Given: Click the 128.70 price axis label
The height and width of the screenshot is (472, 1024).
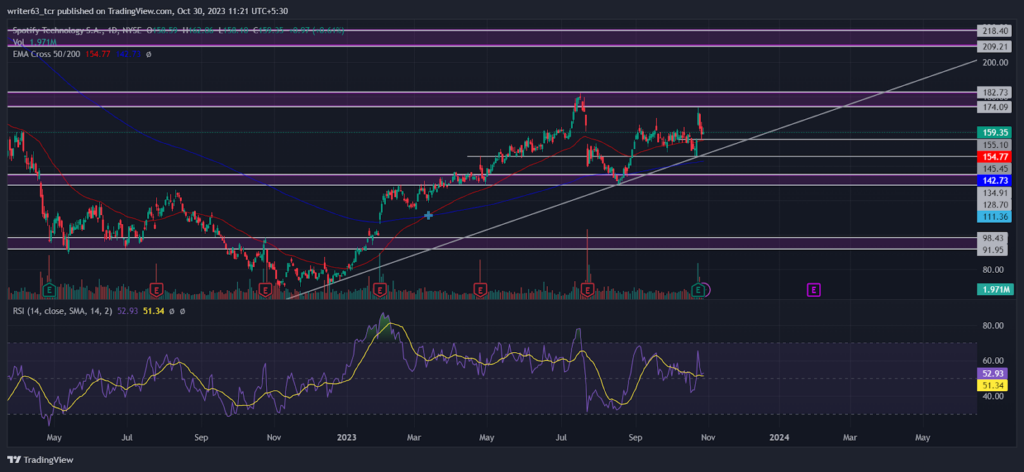Looking at the screenshot, I should (x=995, y=204).
